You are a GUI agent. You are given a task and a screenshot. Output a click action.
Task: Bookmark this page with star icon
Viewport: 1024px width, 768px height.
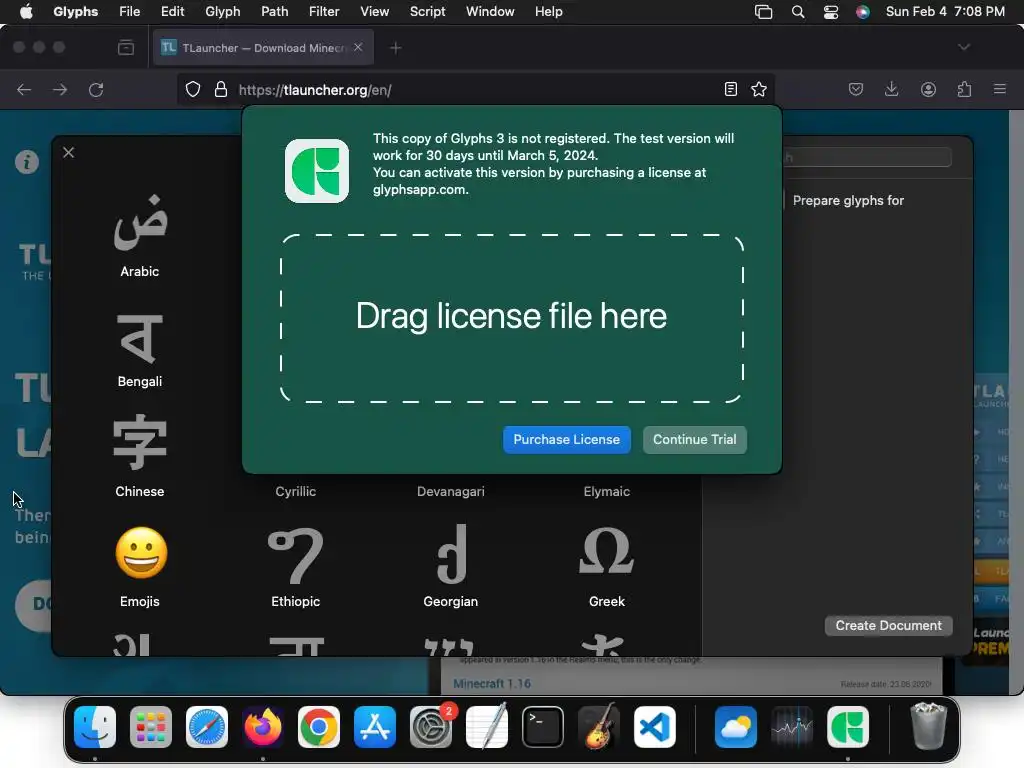(x=759, y=89)
